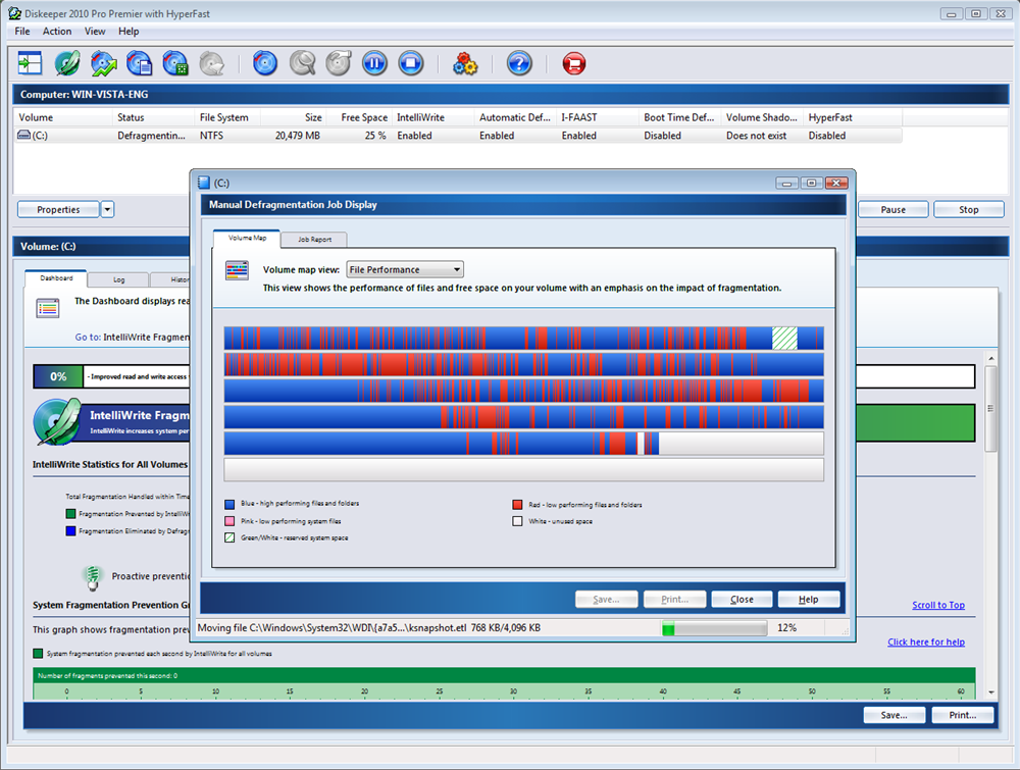Click the 12% defragmentation progress bar
This screenshot has height=770, width=1020.
pyautogui.click(x=714, y=628)
